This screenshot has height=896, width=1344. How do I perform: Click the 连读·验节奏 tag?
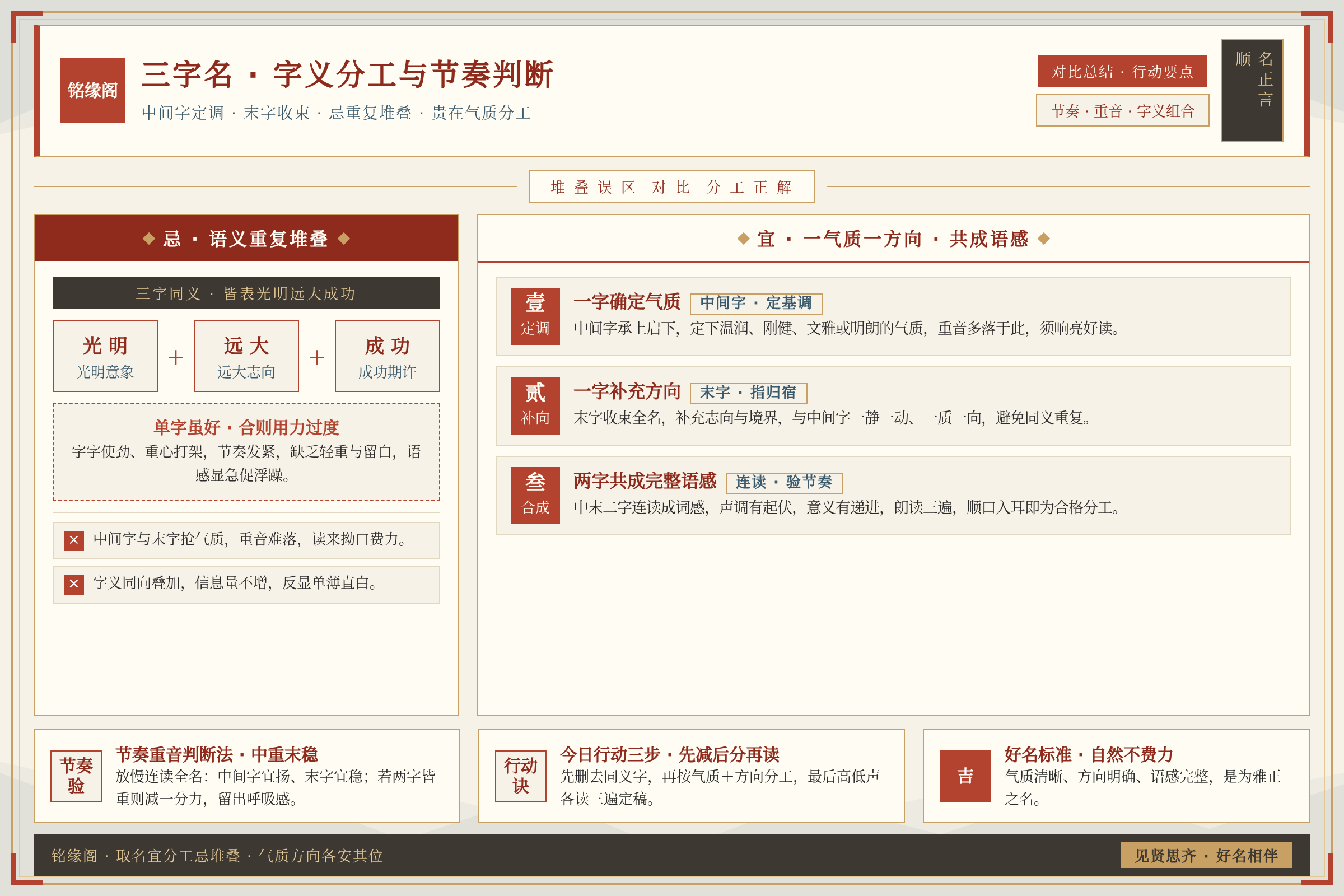(784, 483)
